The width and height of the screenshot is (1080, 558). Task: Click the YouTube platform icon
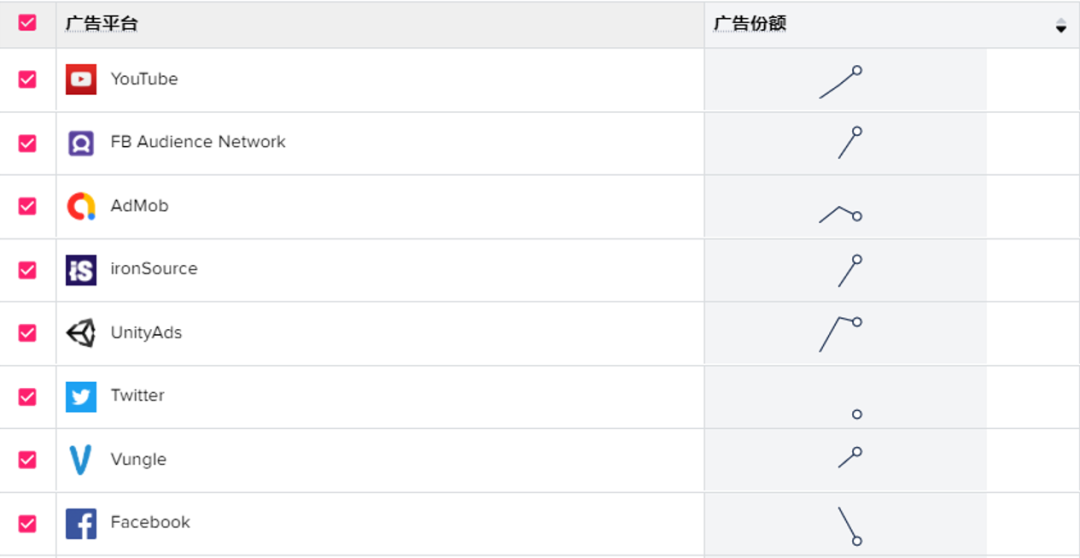(x=81, y=79)
